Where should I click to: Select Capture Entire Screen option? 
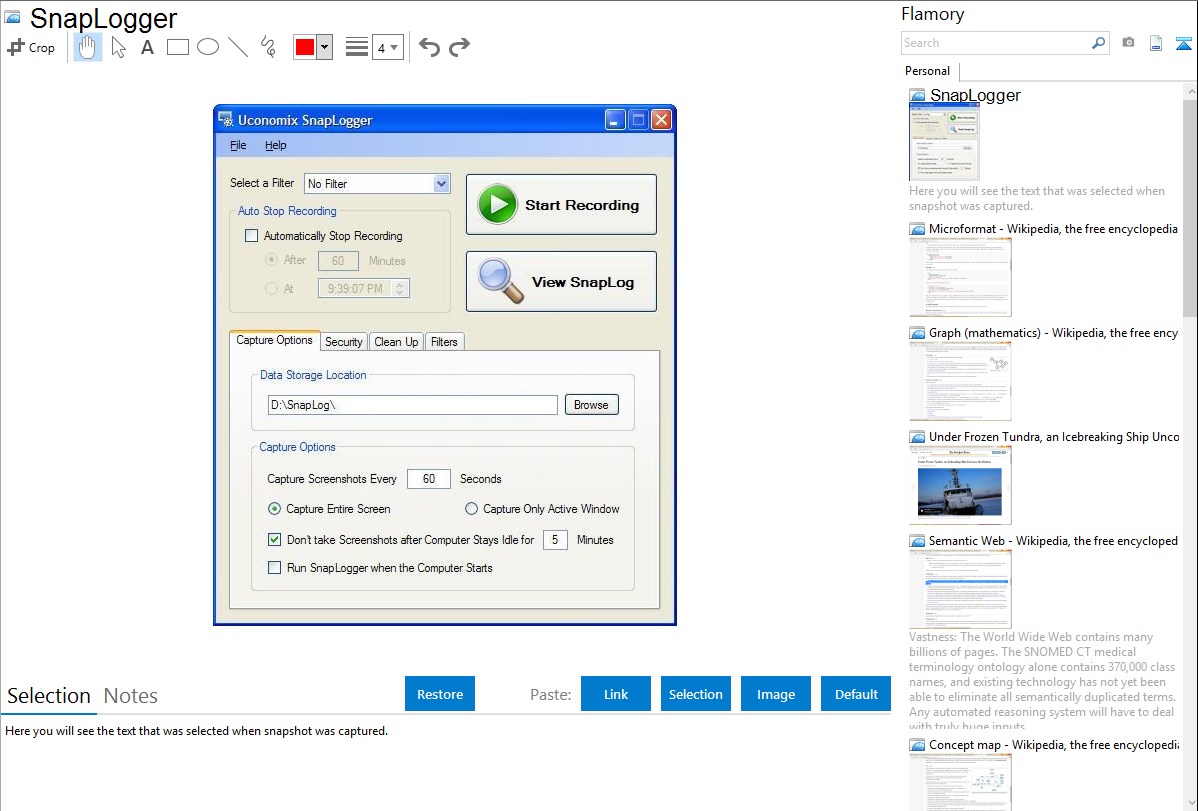click(x=274, y=508)
